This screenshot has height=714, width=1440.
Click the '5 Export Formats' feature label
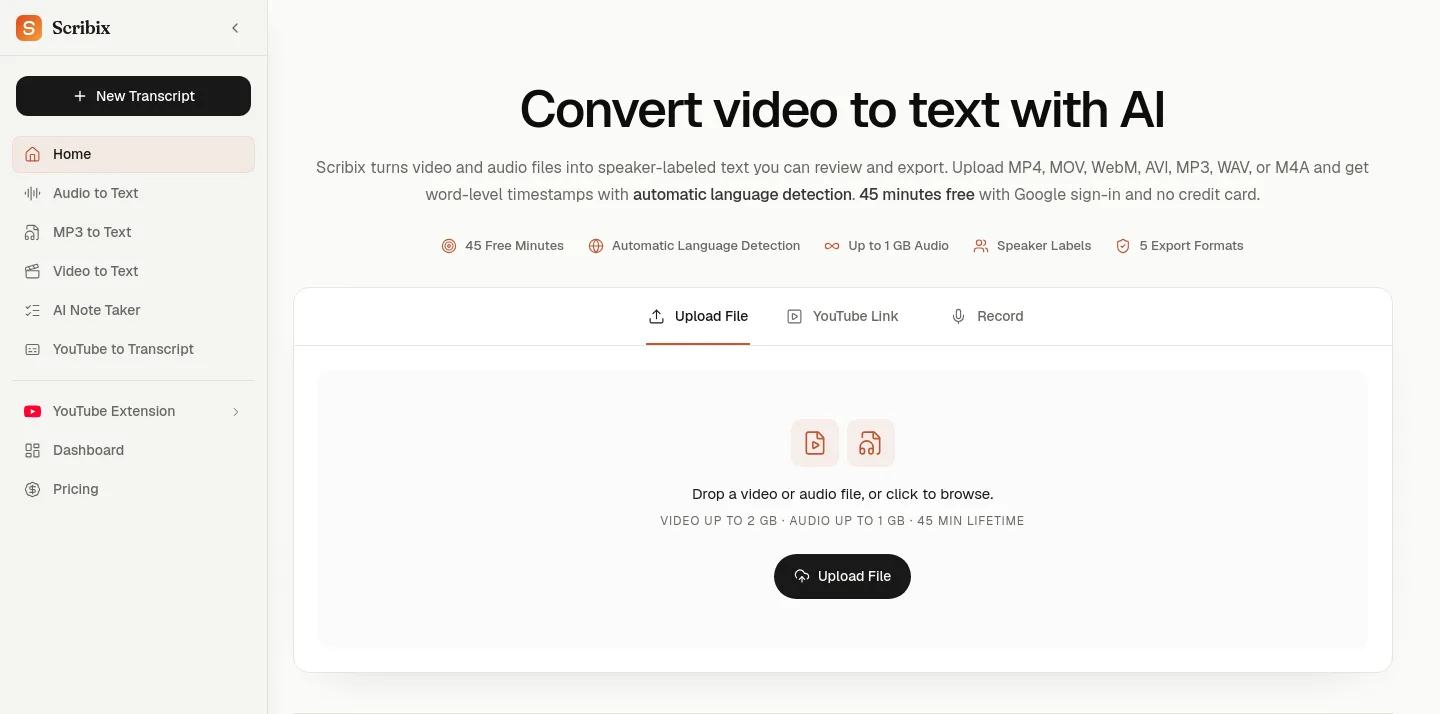pyautogui.click(x=1191, y=245)
